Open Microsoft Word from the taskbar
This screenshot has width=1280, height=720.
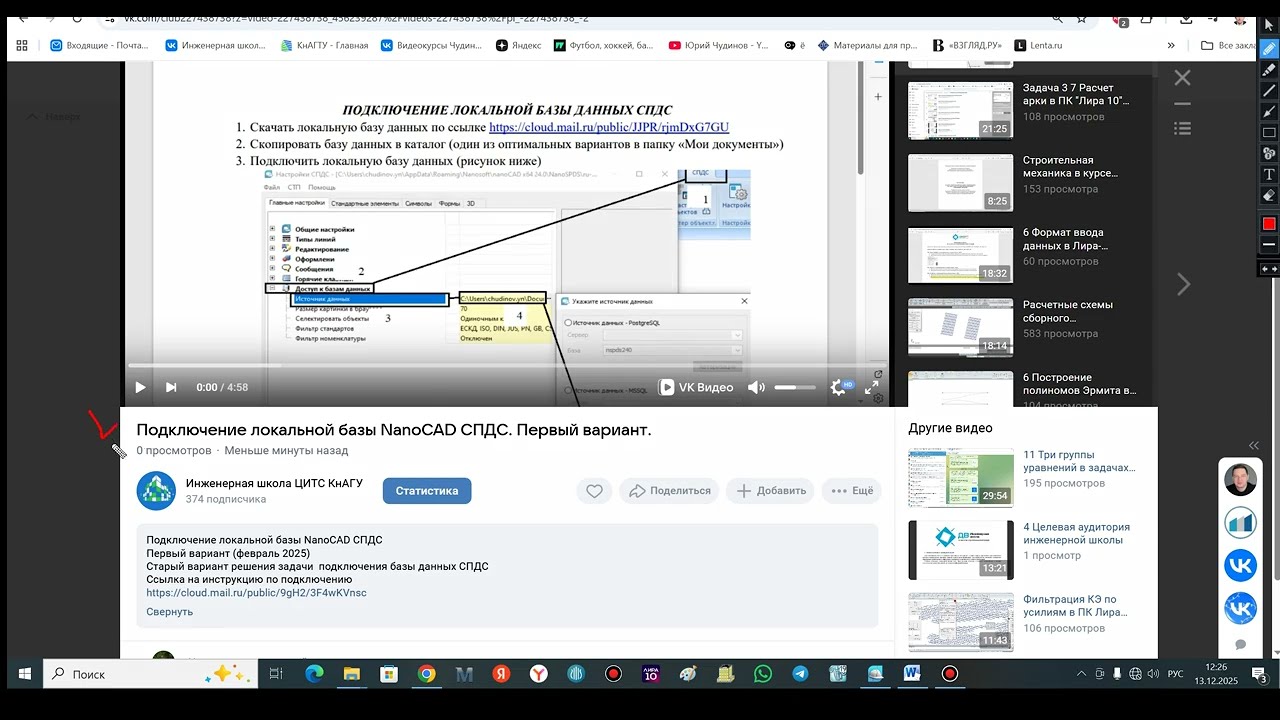pyautogui.click(x=912, y=674)
